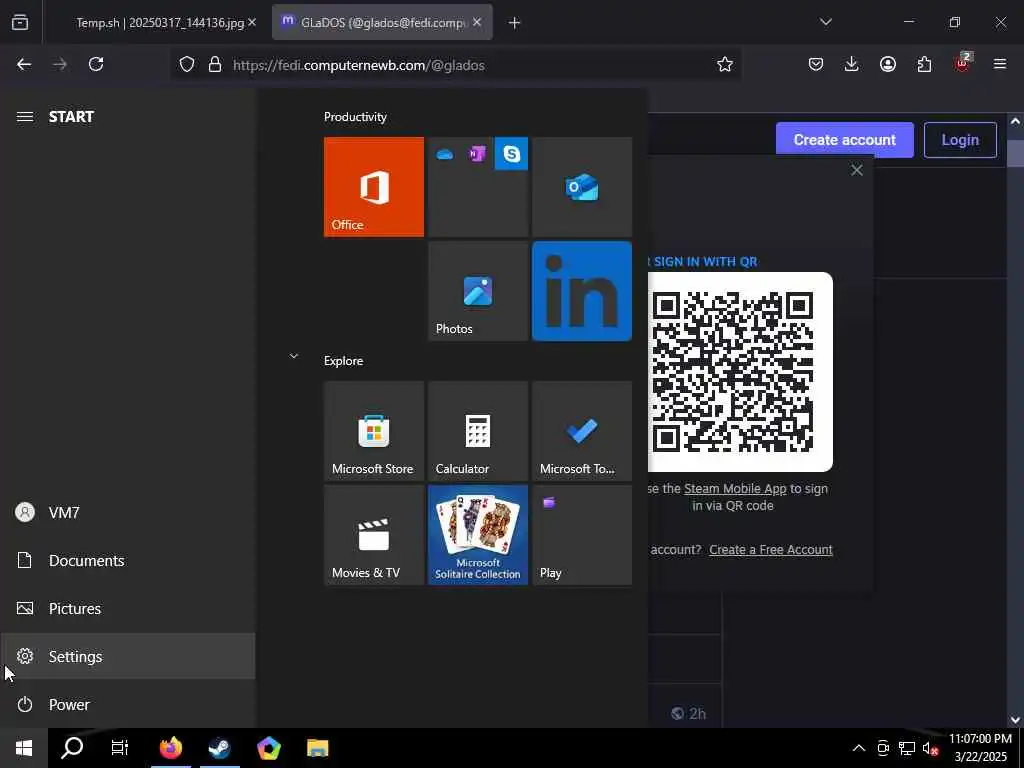Launch the Outlook mail tile
The width and height of the screenshot is (1024, 768).
[x=582, y=187]
